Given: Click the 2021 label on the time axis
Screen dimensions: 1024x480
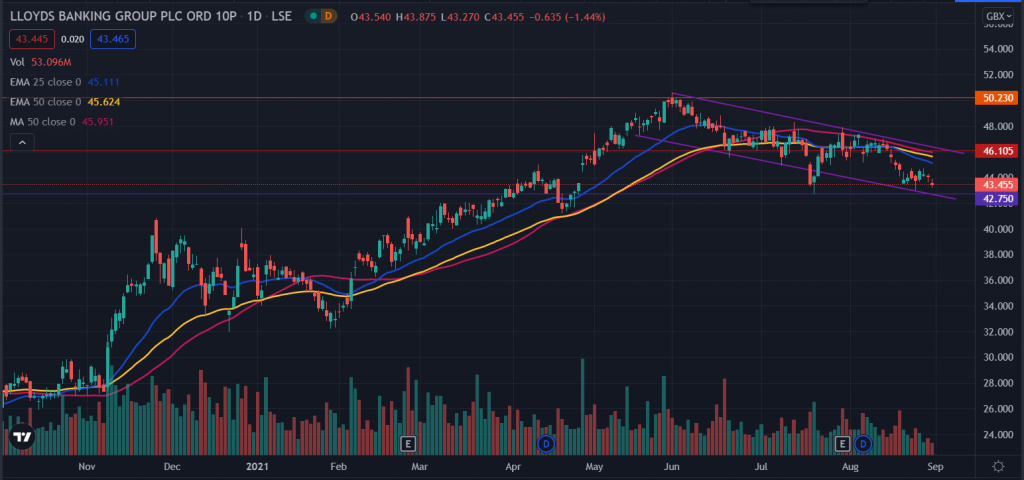Looking at the screenshot, I should point(255,467).
